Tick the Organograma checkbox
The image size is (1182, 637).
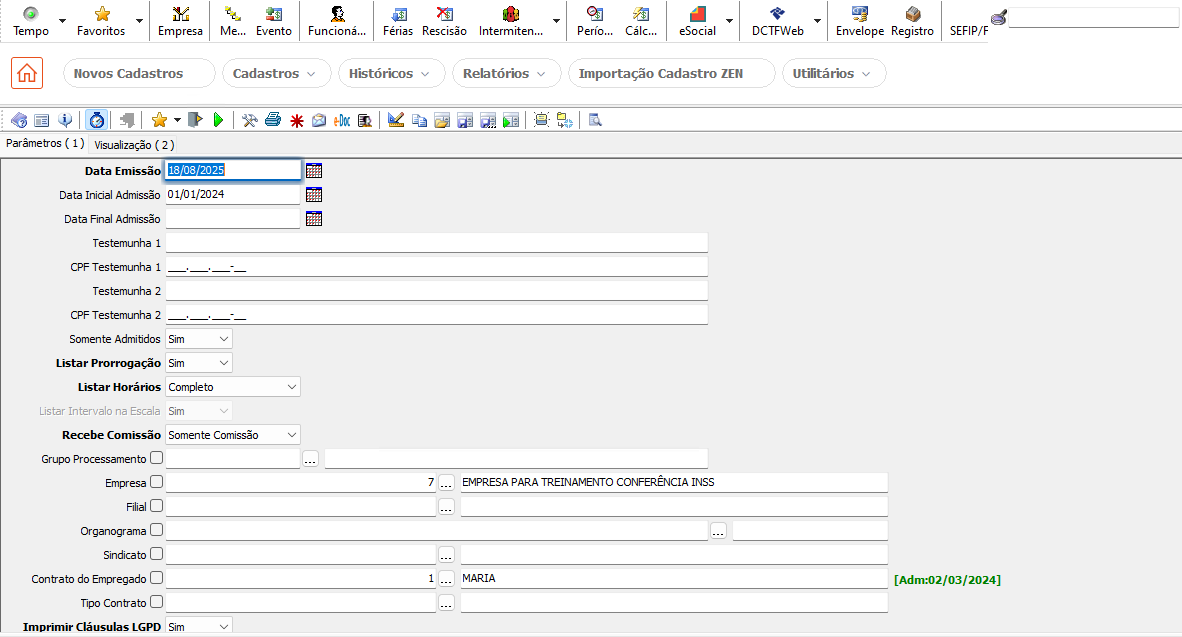156,530
